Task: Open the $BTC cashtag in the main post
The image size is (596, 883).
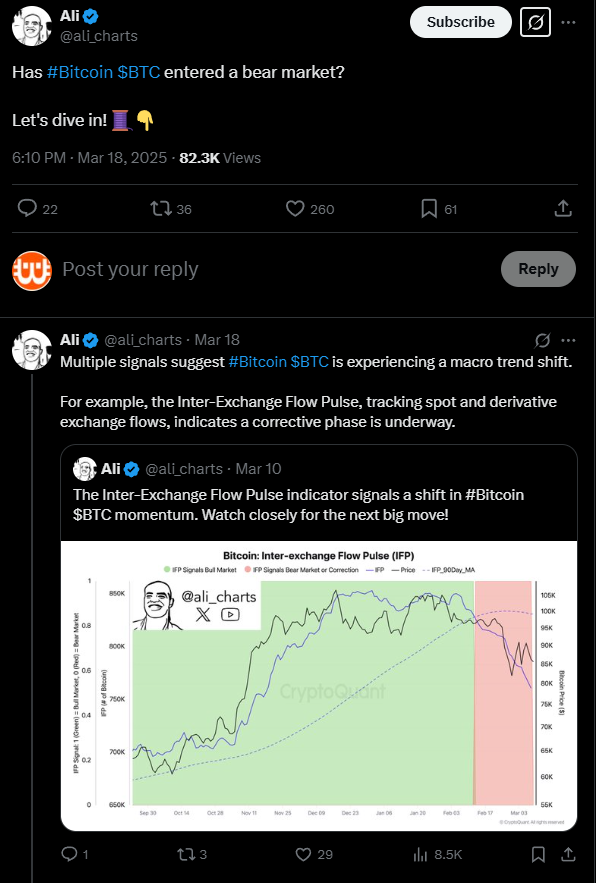Action: tap(139, 73)
